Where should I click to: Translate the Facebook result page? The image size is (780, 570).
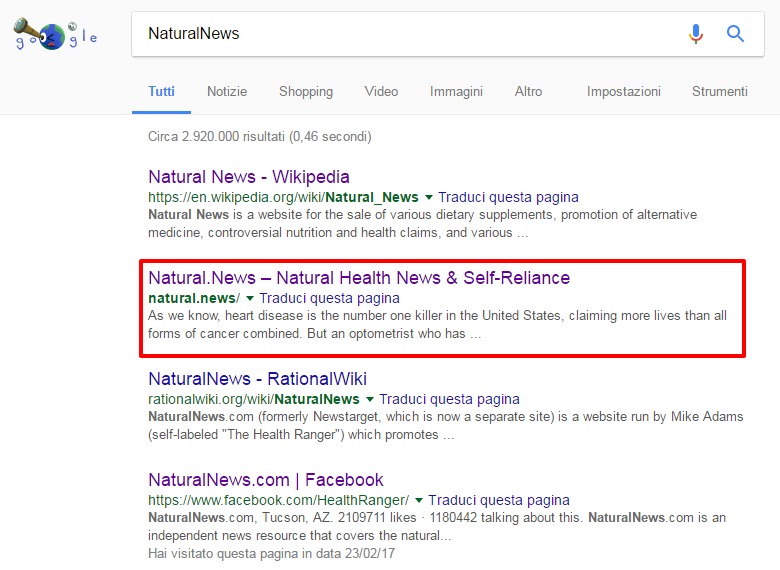point(498,500)
